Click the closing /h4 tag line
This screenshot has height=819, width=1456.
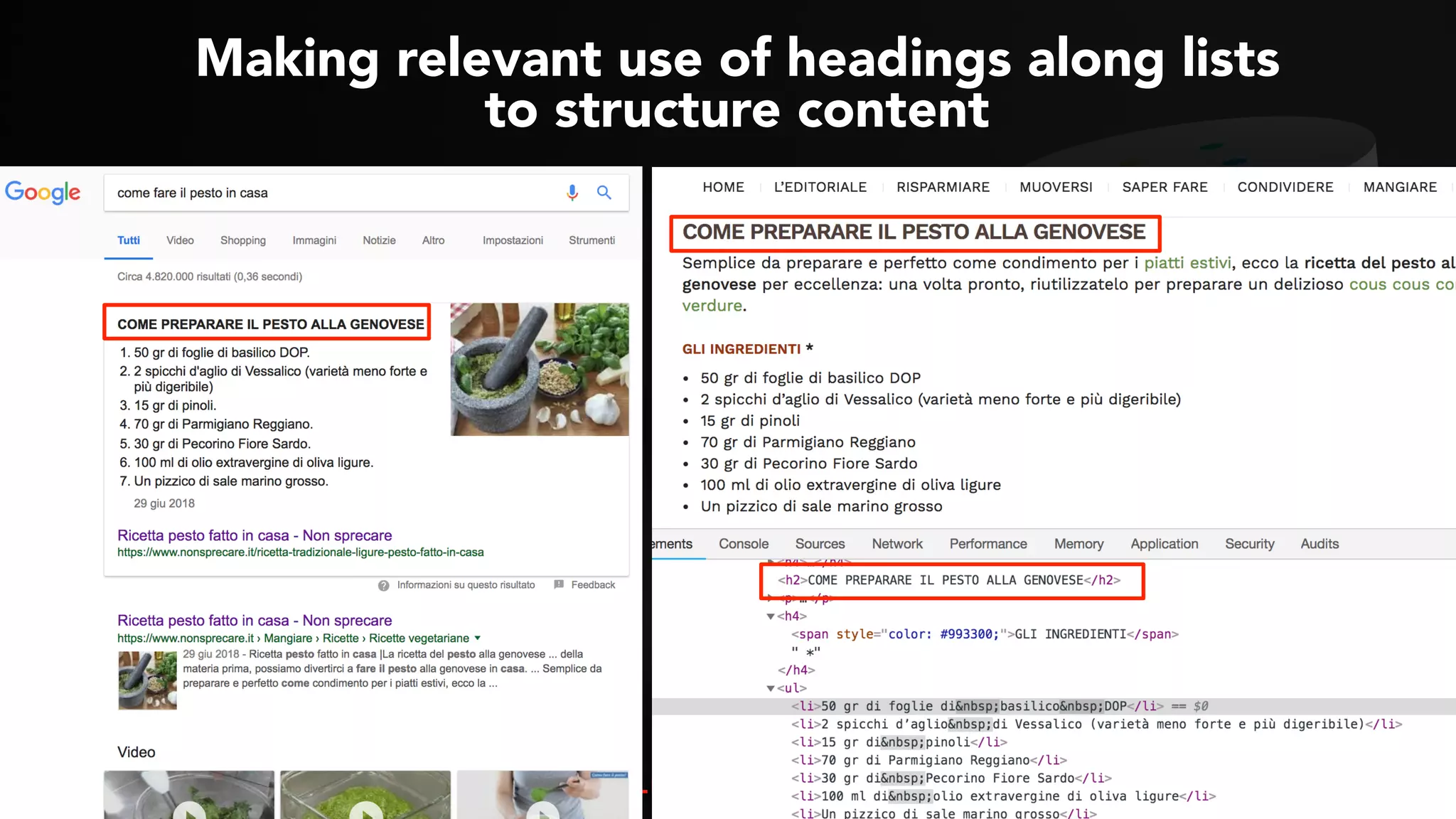point(796,670)
